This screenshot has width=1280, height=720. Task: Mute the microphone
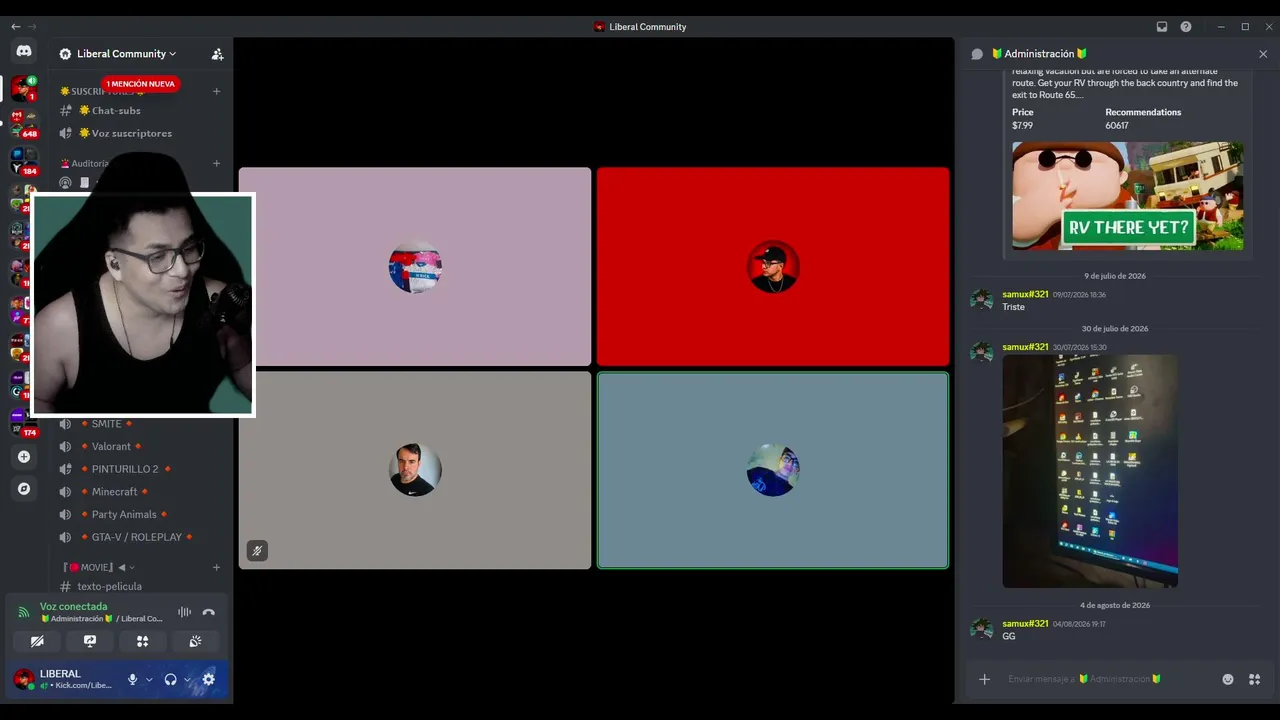coord(132,680)
